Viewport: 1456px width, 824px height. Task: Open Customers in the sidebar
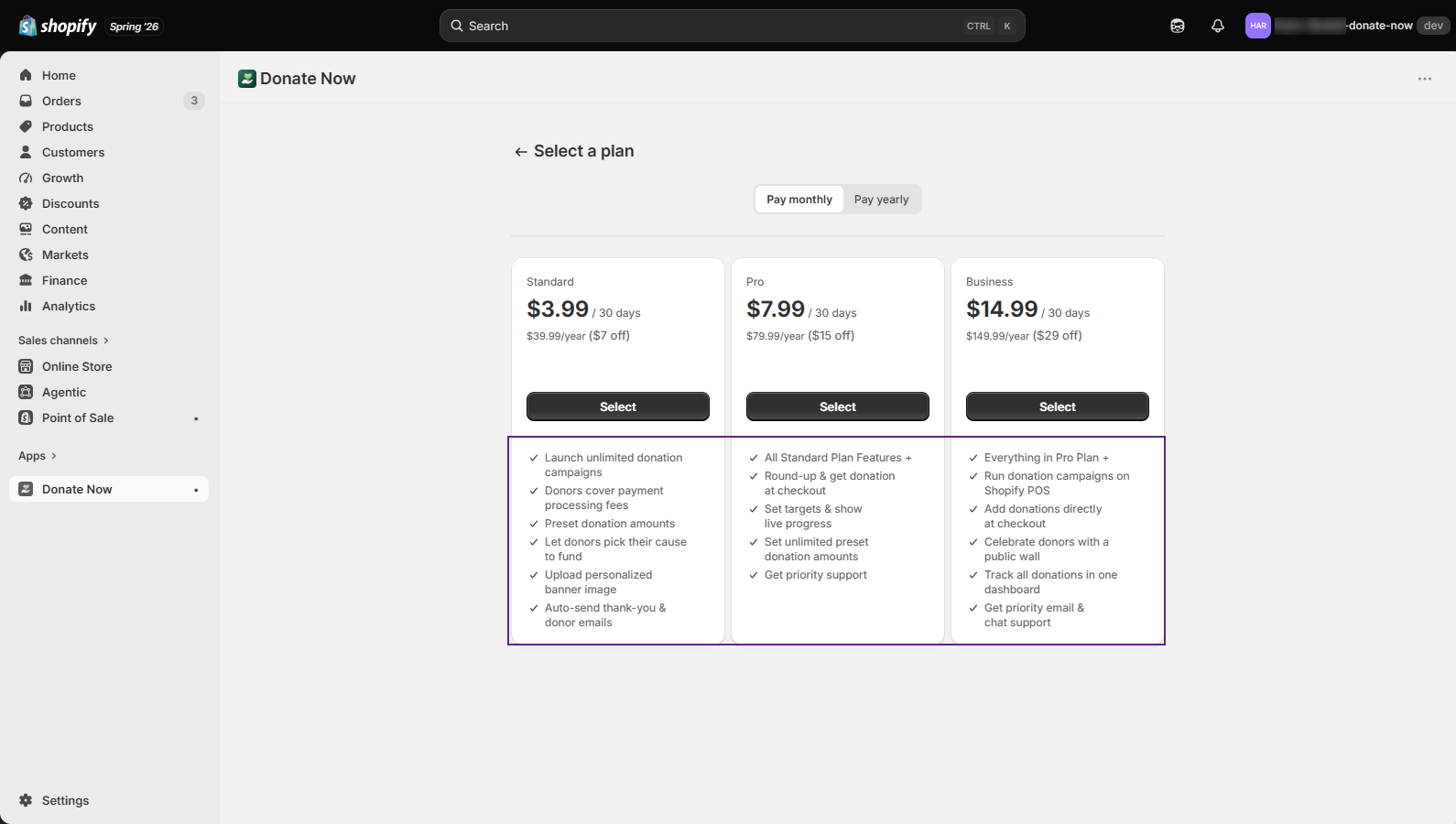(x=109, y=152)
